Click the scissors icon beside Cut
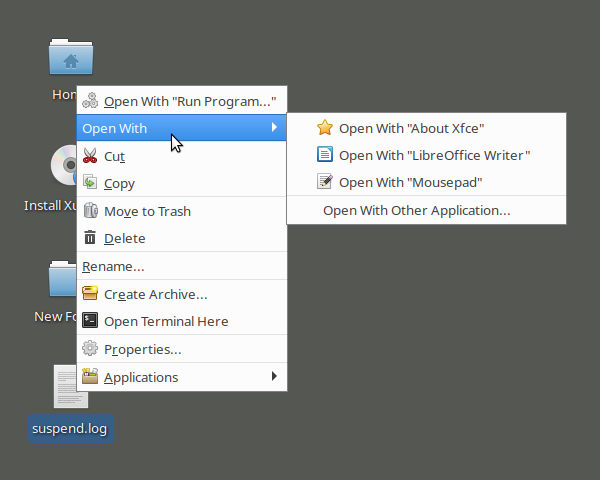600x480 pixels. point(90,156)
